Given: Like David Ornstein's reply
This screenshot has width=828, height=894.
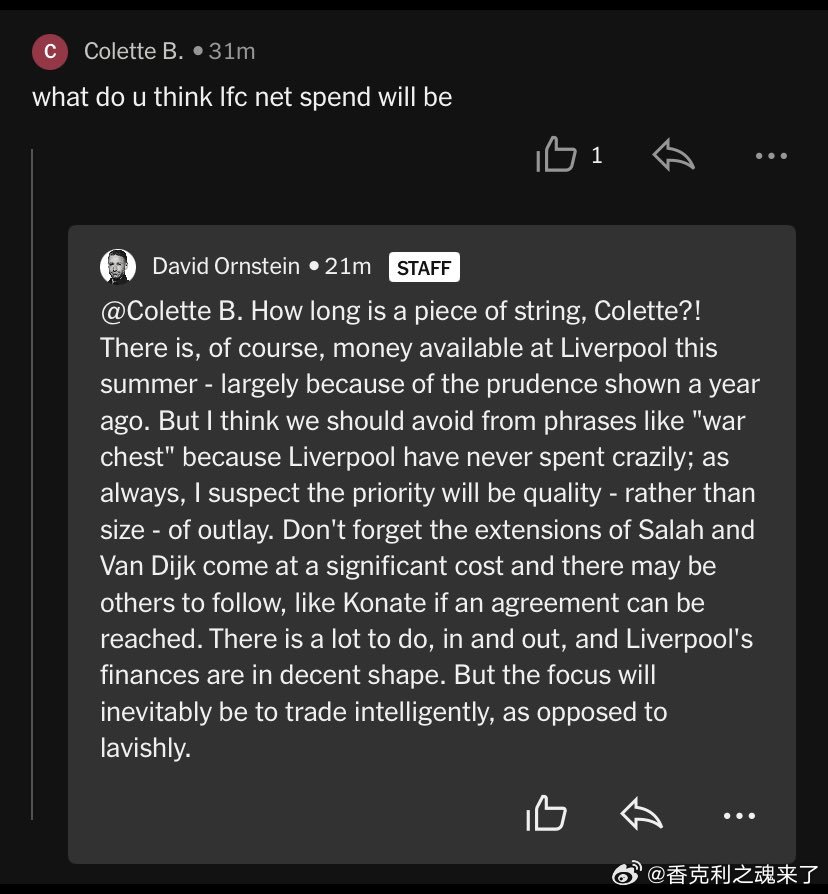Looking at the screenshot, I should click(x=546, y=815).
